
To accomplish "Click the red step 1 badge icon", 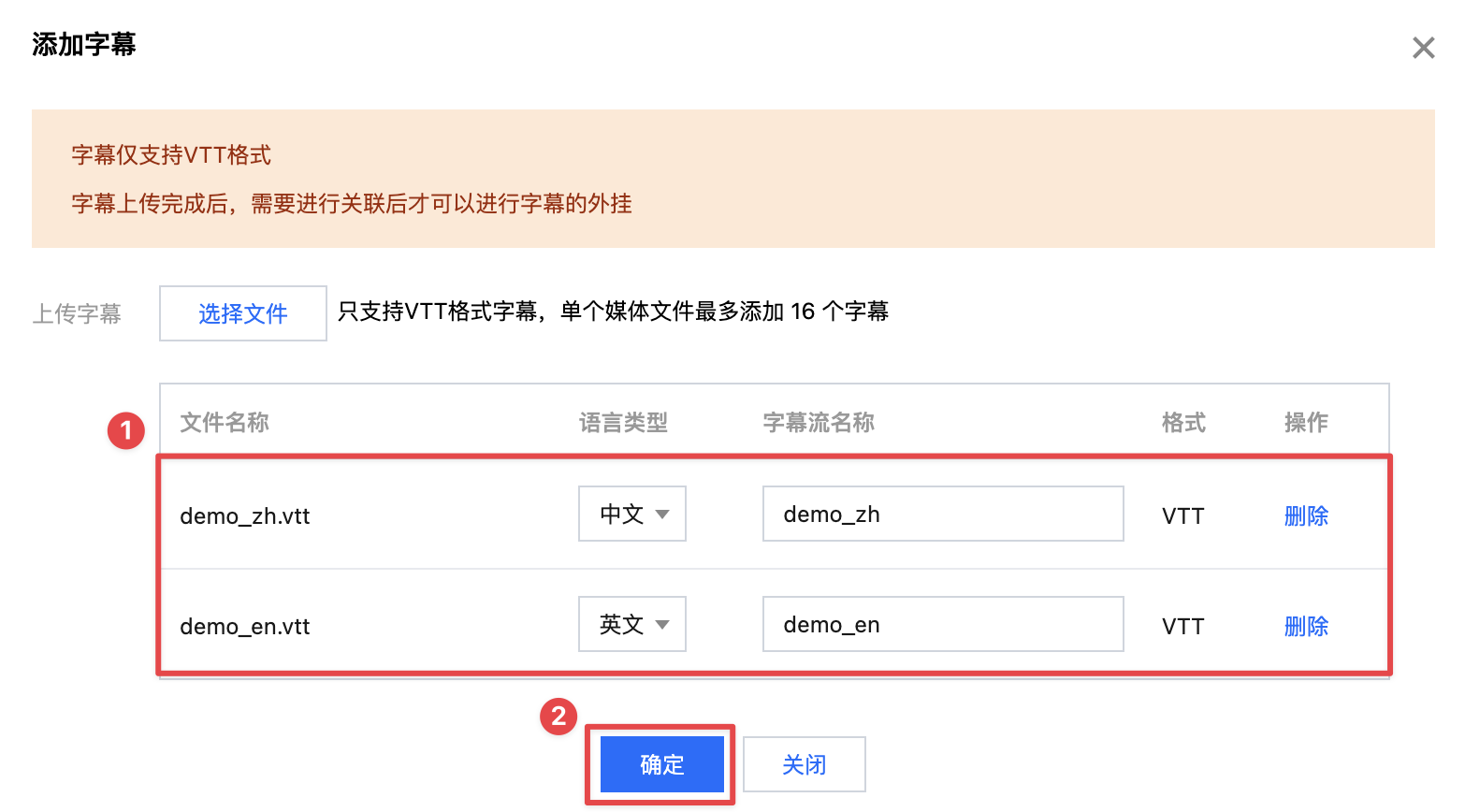I will [126, 431].
